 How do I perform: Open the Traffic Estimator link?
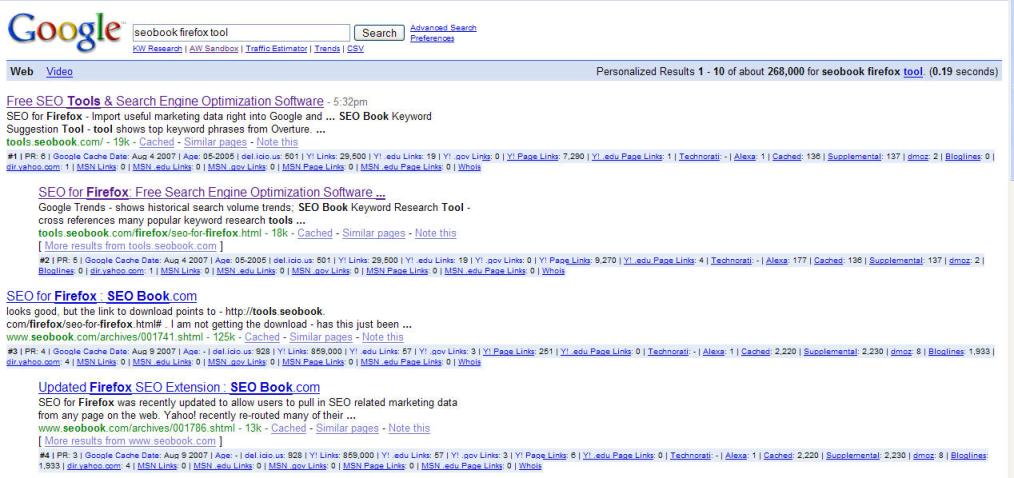tap(276, 49)
